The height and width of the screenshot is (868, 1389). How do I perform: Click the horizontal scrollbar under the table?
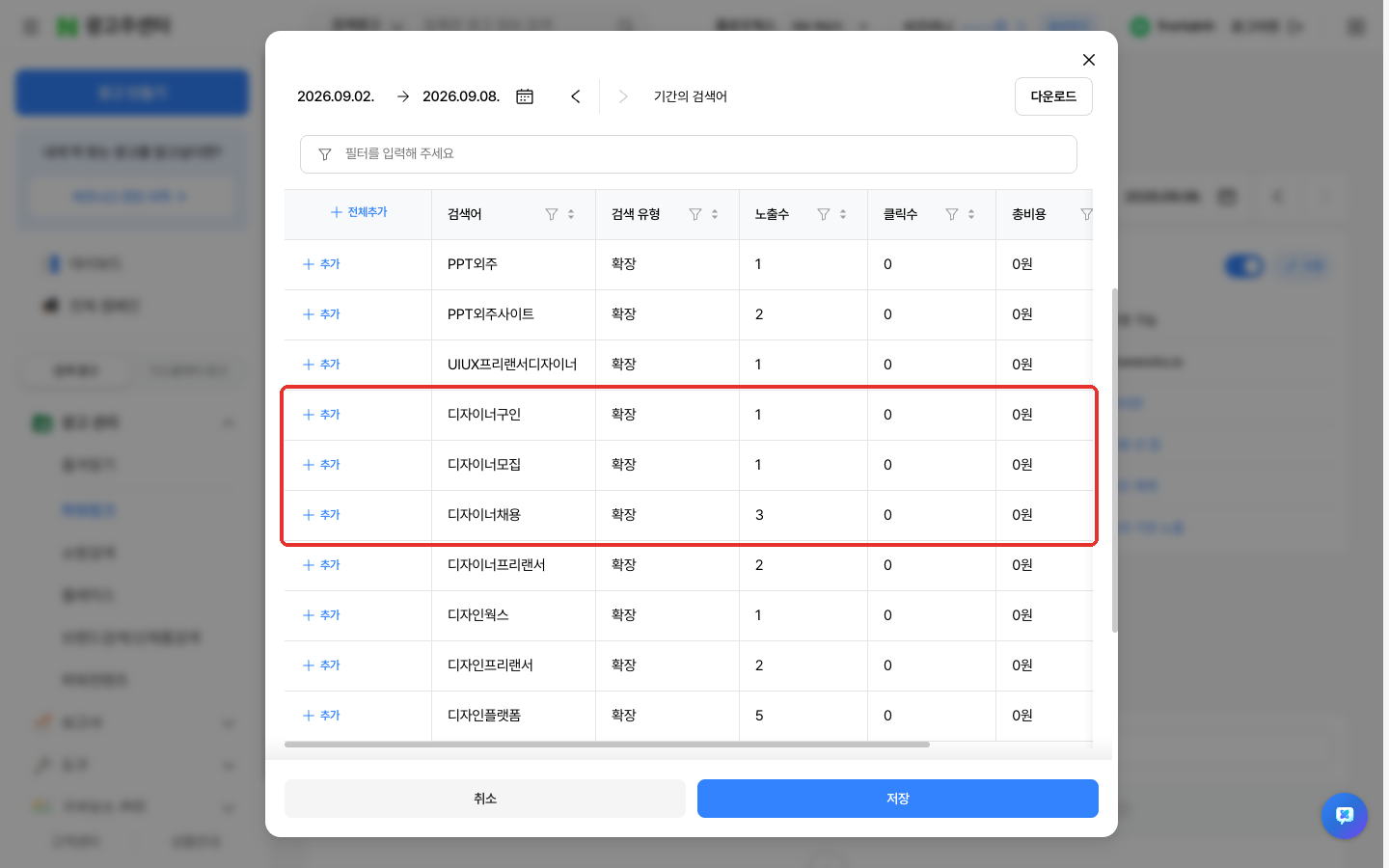click(607, 745)
